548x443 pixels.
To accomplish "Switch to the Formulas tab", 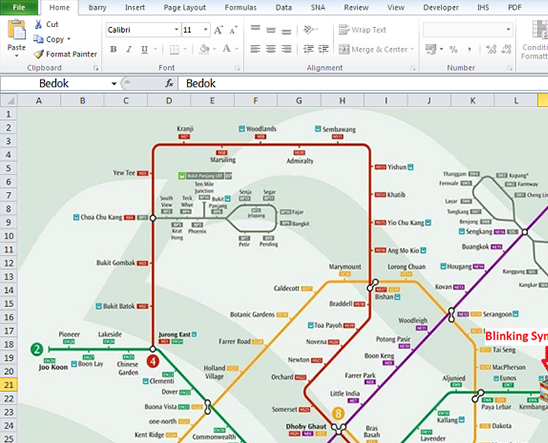I will pyautogui.click(x=240, y=7).
